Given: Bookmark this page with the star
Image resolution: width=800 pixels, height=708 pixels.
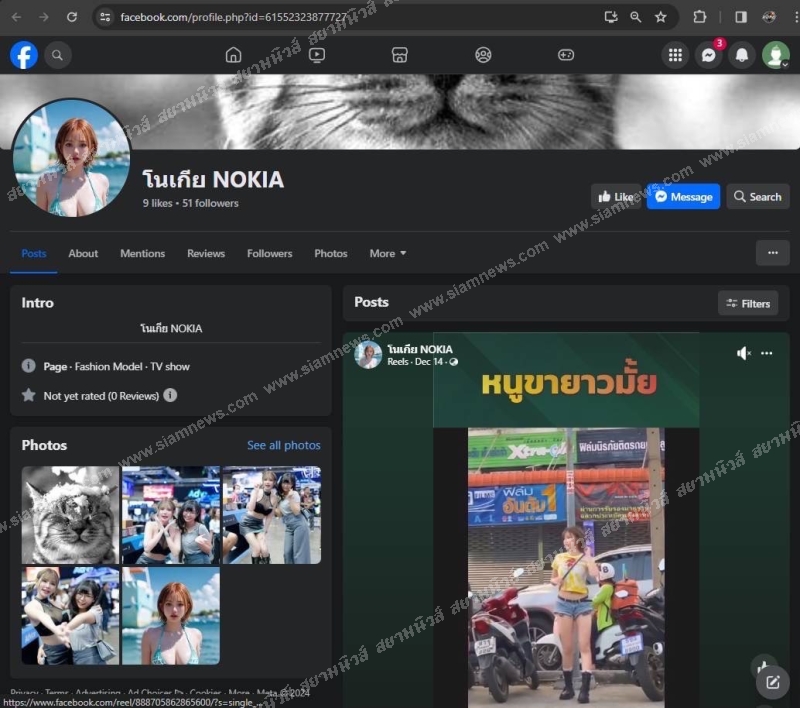Looking at the screenshot, I should tap(661, 17).
